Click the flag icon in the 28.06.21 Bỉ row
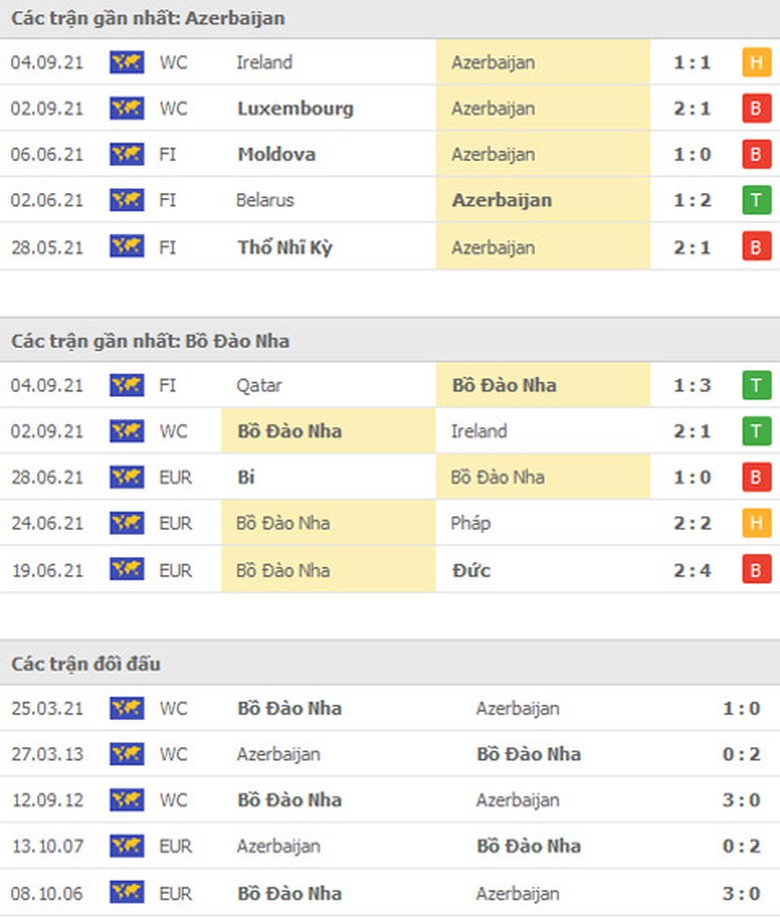This screenshot has height=918, width=780. pos(127,477)
